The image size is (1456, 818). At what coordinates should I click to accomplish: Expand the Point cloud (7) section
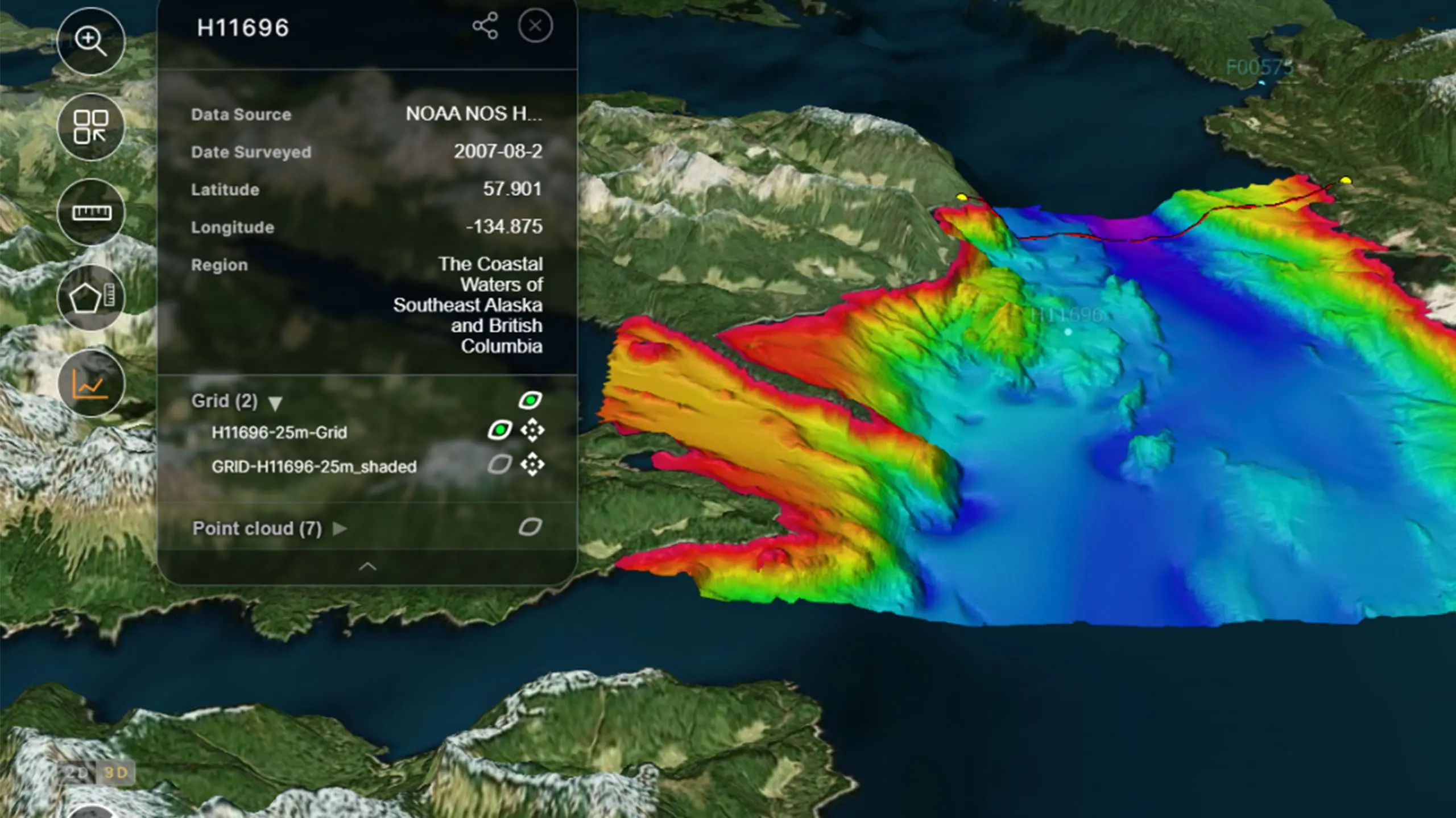click(341, 529)
